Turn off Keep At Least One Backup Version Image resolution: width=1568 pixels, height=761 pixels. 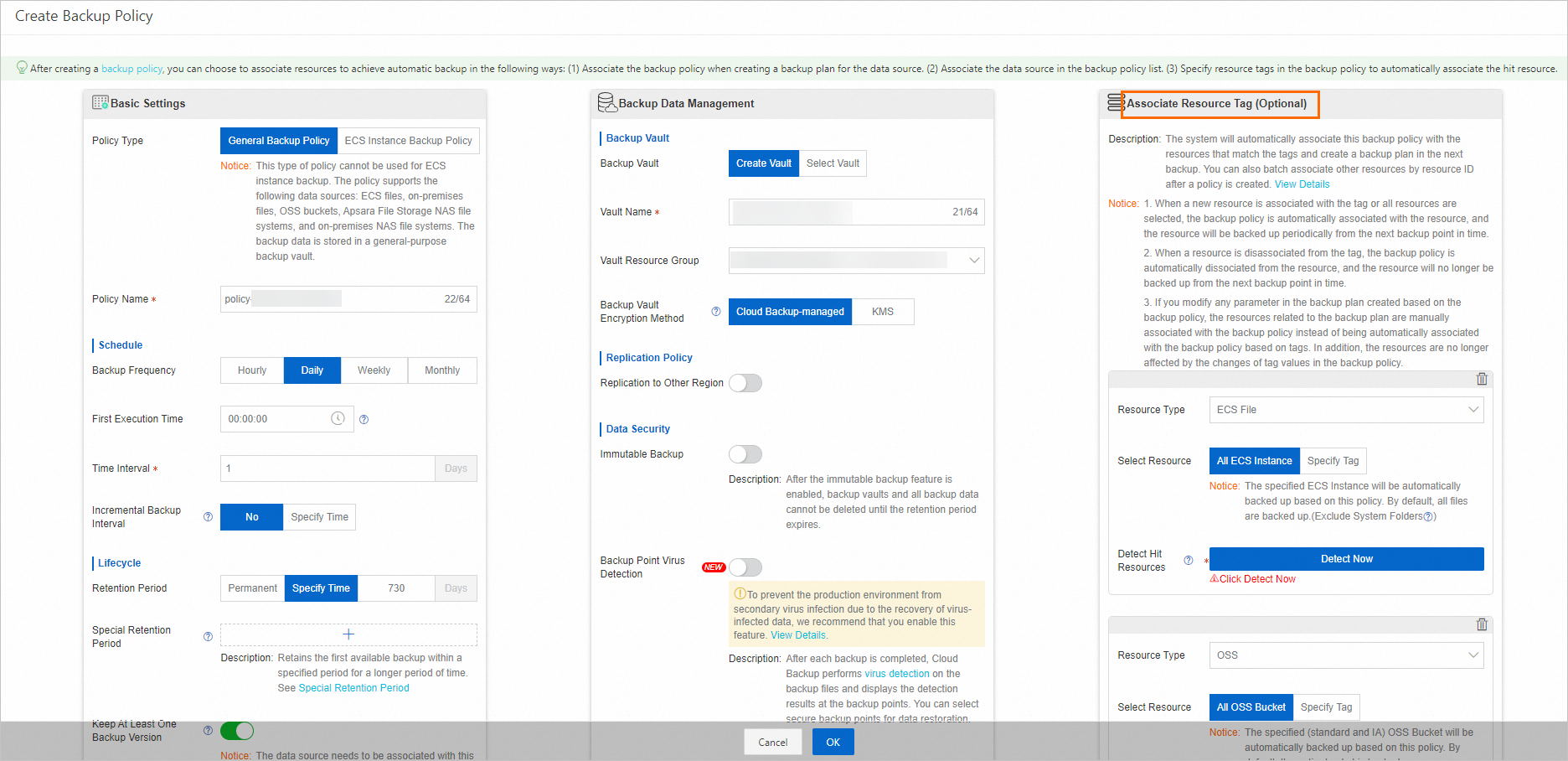[x=237, y=731]
